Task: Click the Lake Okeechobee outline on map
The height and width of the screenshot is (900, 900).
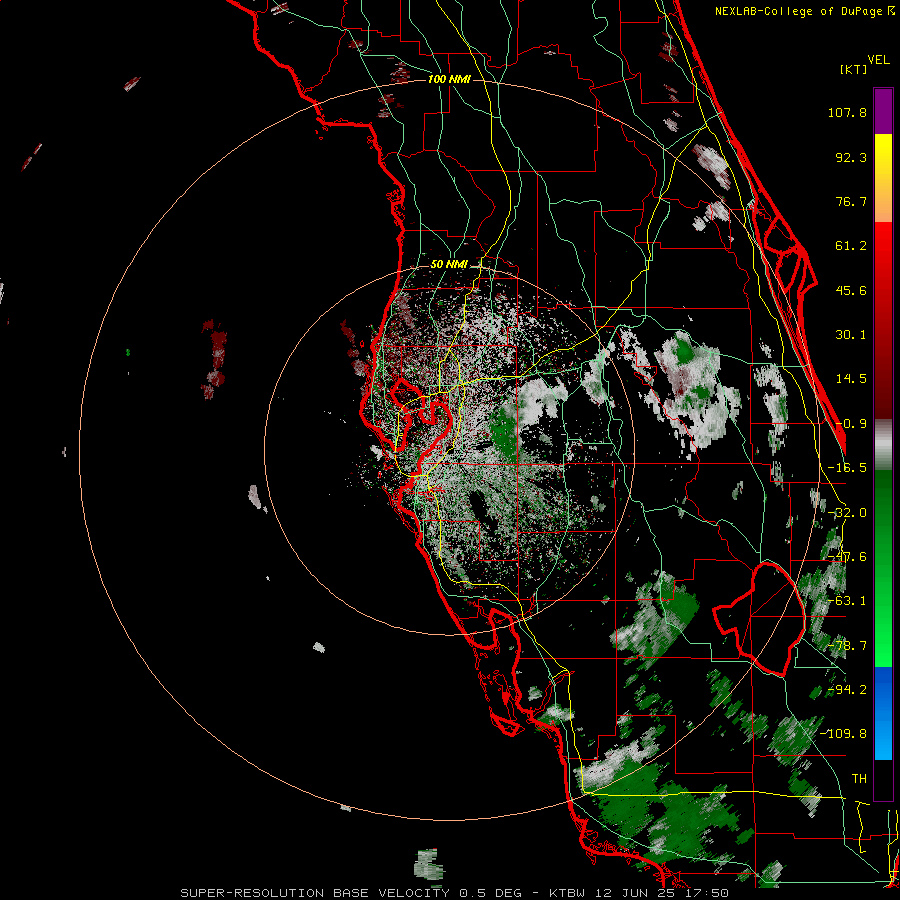Action: click(759, 619)
